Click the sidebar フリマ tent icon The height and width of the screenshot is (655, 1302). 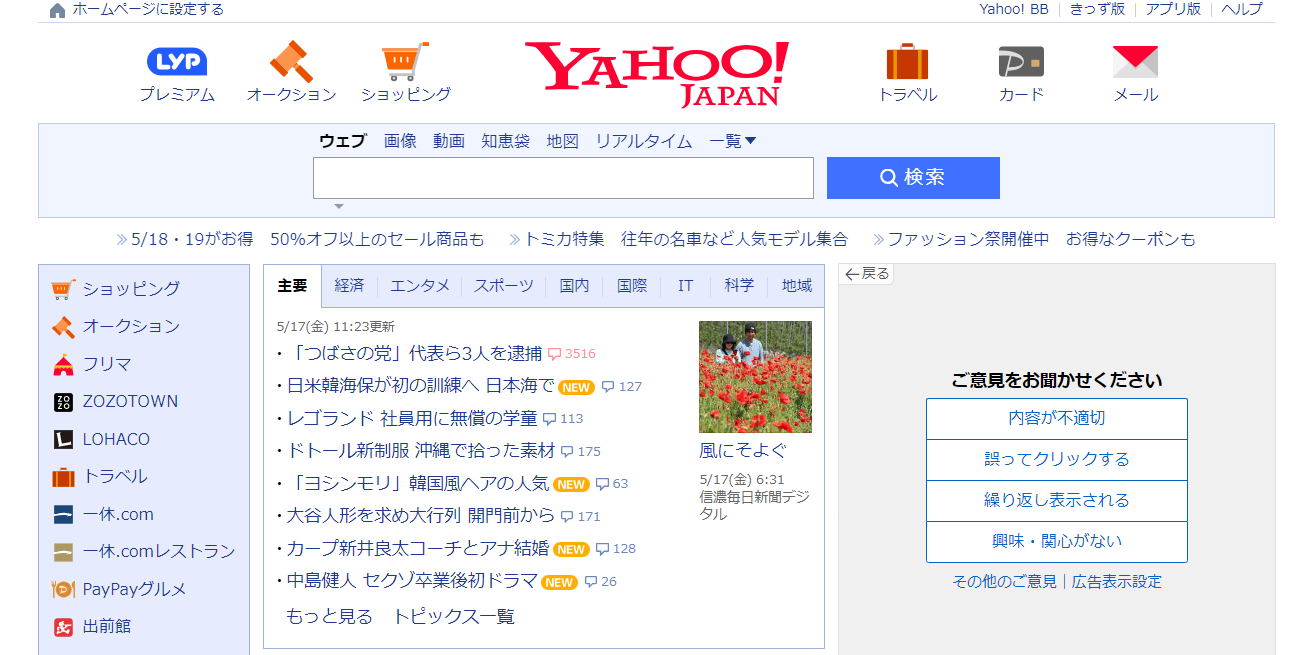[x=63, y=364]
